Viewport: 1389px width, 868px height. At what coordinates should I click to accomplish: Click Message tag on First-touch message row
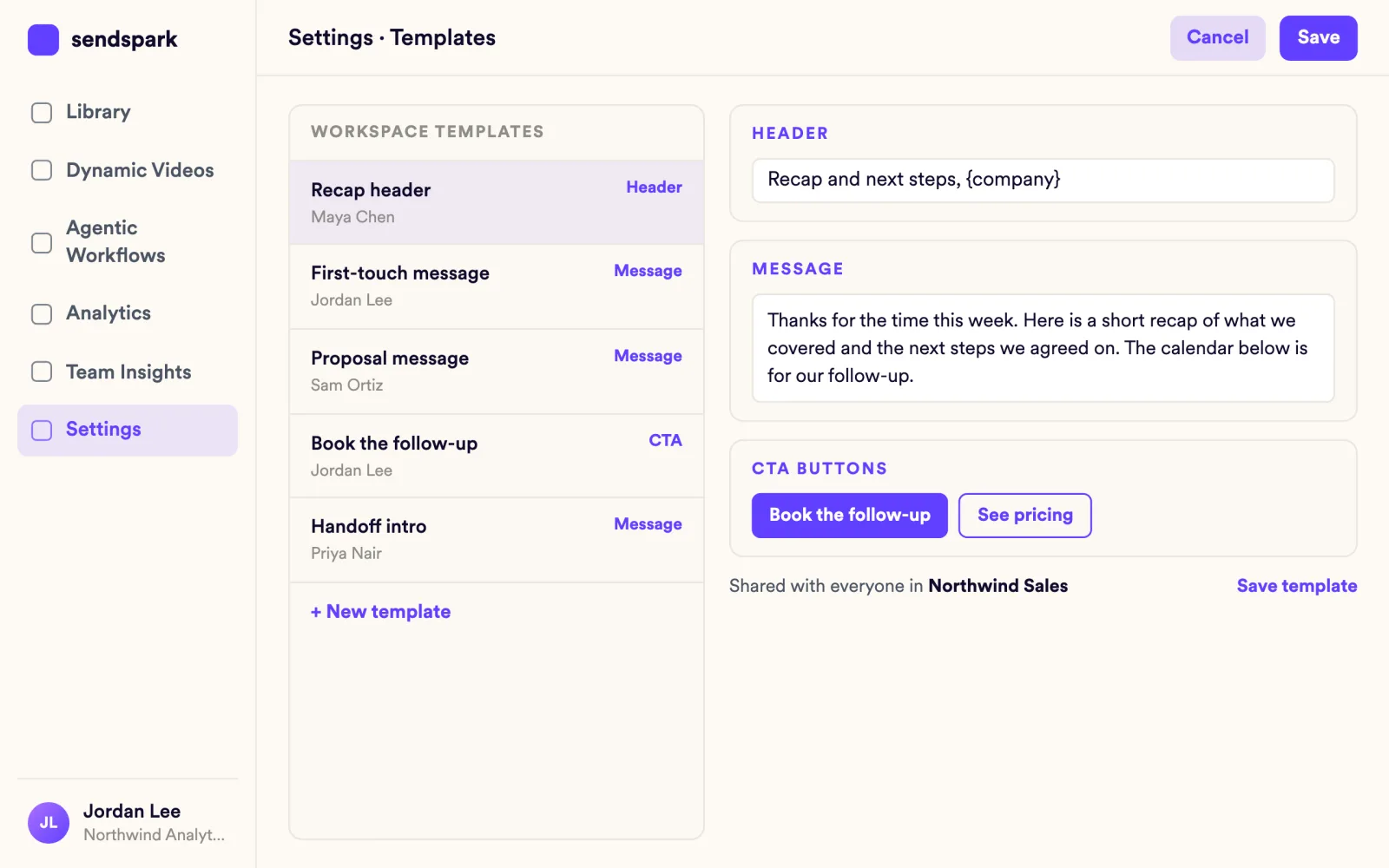click(x=648, y=271)
